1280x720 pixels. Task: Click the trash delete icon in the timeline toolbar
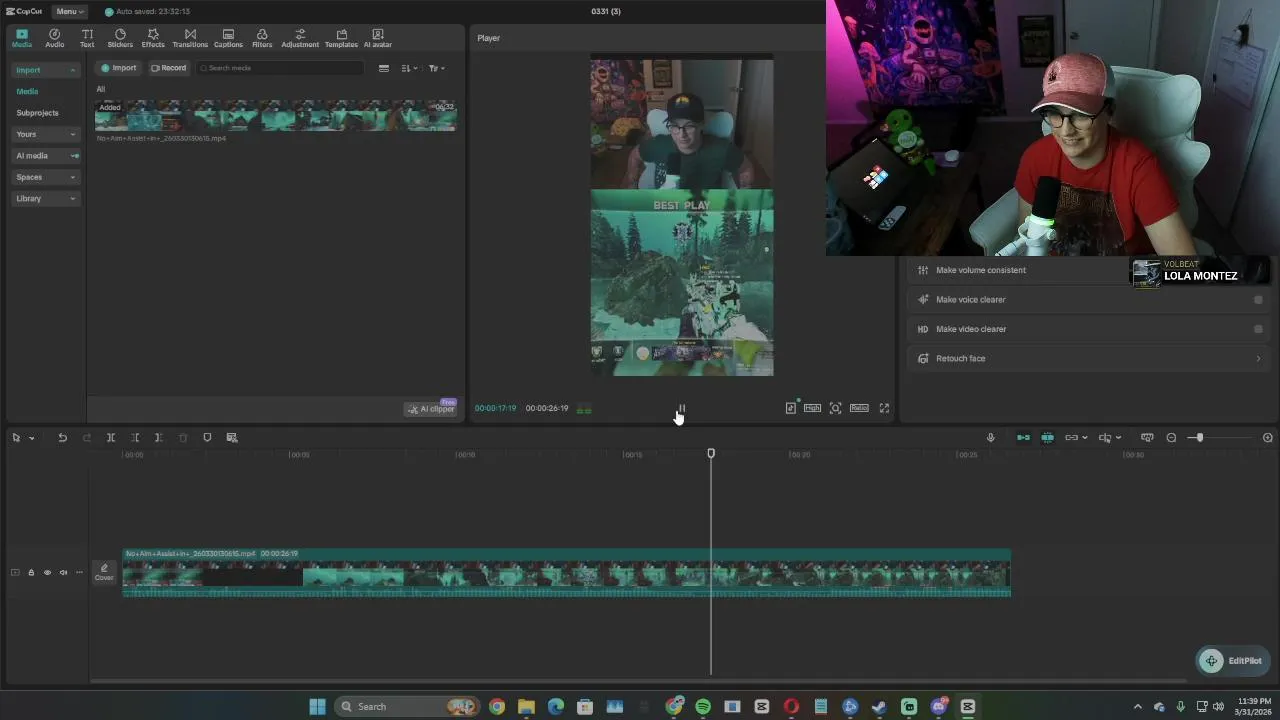pos(183,438)
